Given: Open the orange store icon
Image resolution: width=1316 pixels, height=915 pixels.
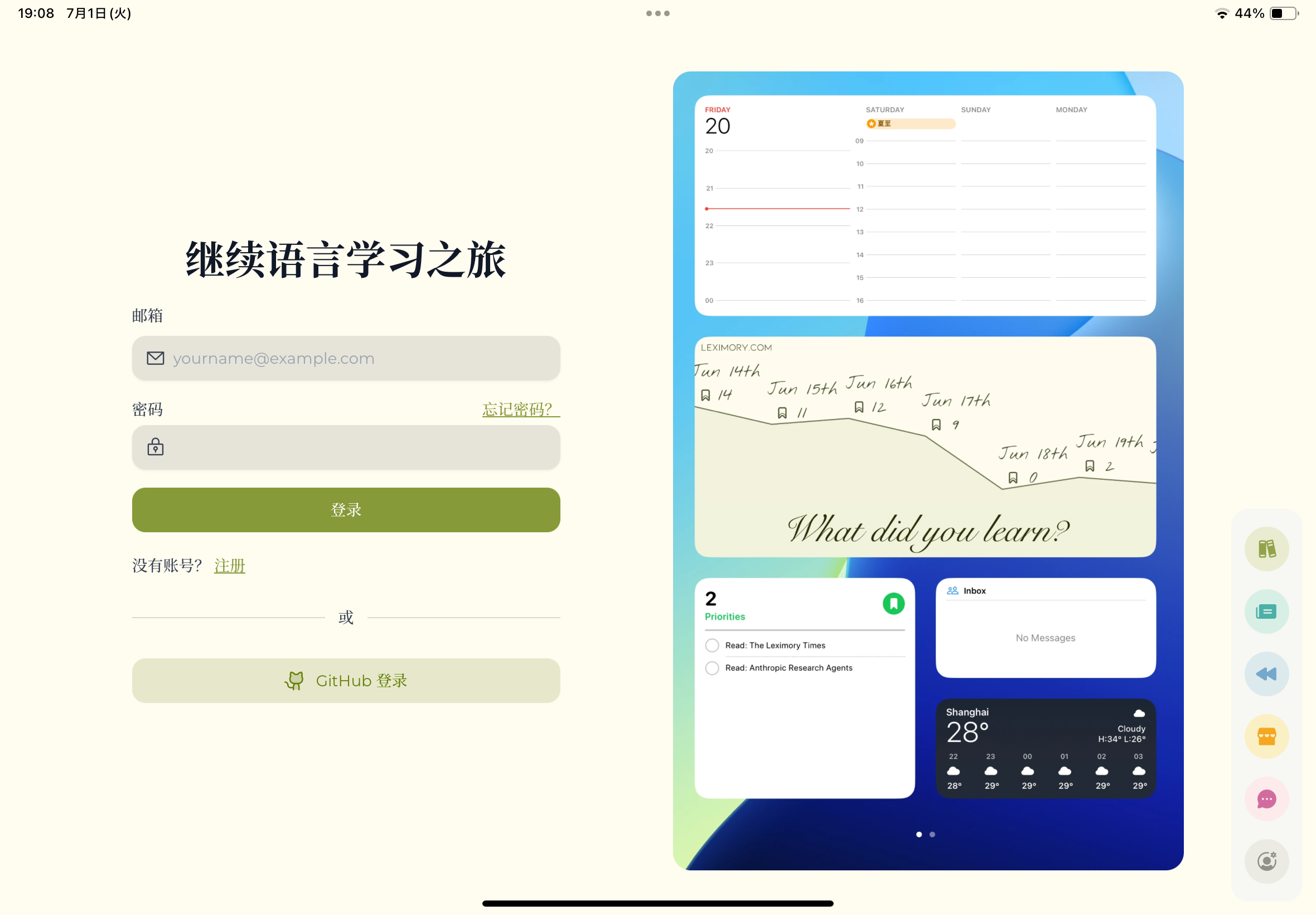Looking at the screenshot, I should [x=1266, y=736].
